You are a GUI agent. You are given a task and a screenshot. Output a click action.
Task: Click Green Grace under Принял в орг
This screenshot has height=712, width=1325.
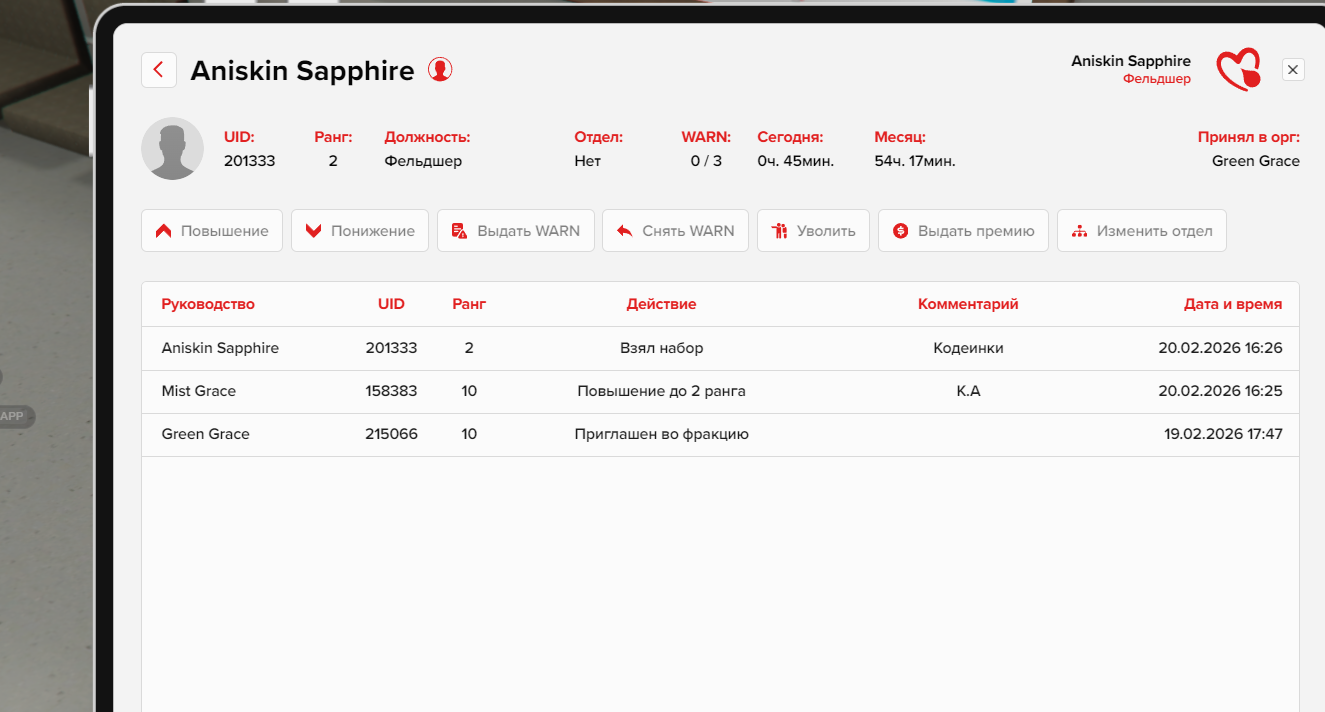pyautogui.click(x=1255, y=161)
